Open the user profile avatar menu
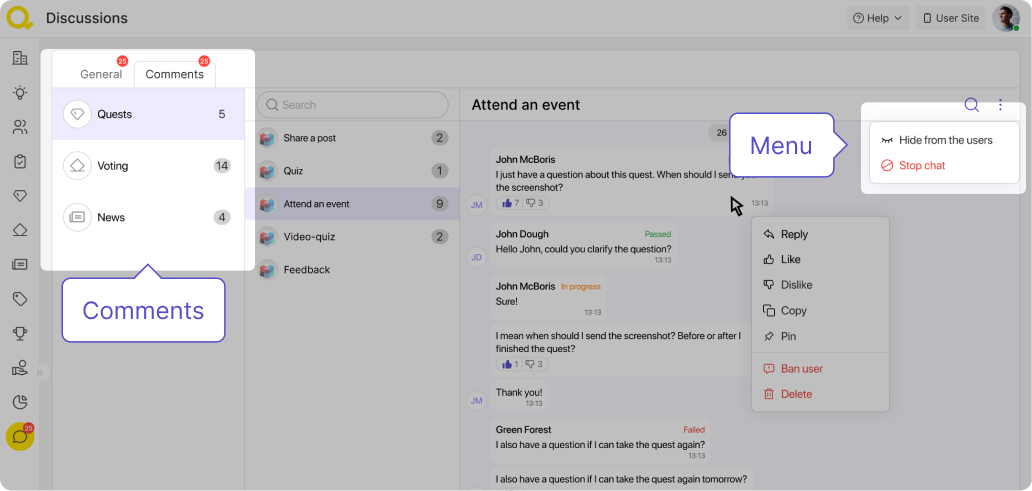Image resolution: width=1032 pixels, height=491 pixels. [x=1005, y=18]
